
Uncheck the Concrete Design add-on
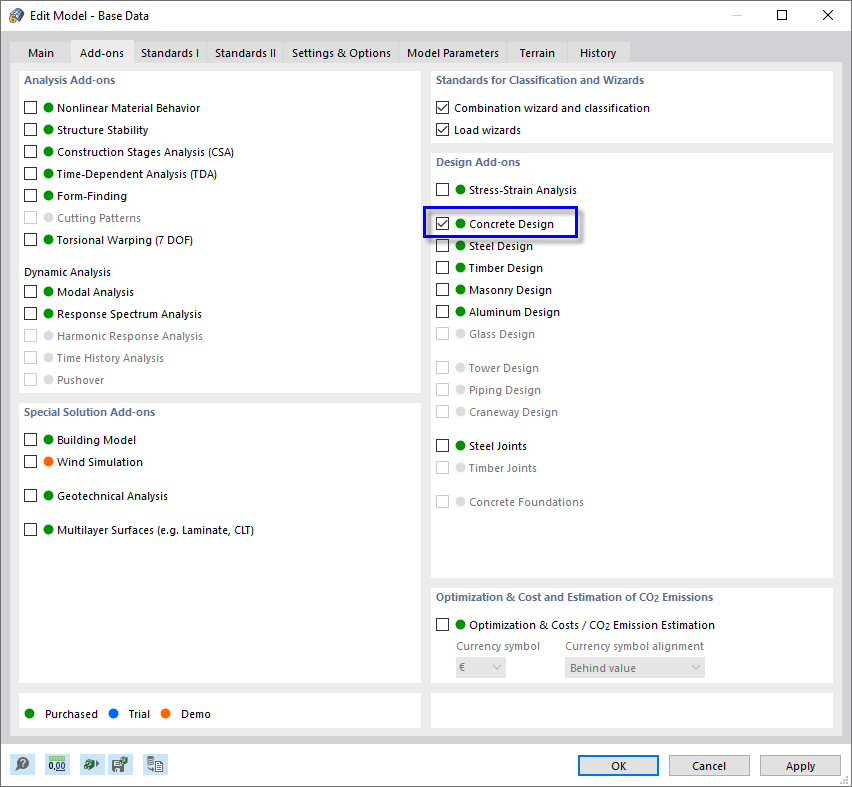coord(442,223)
